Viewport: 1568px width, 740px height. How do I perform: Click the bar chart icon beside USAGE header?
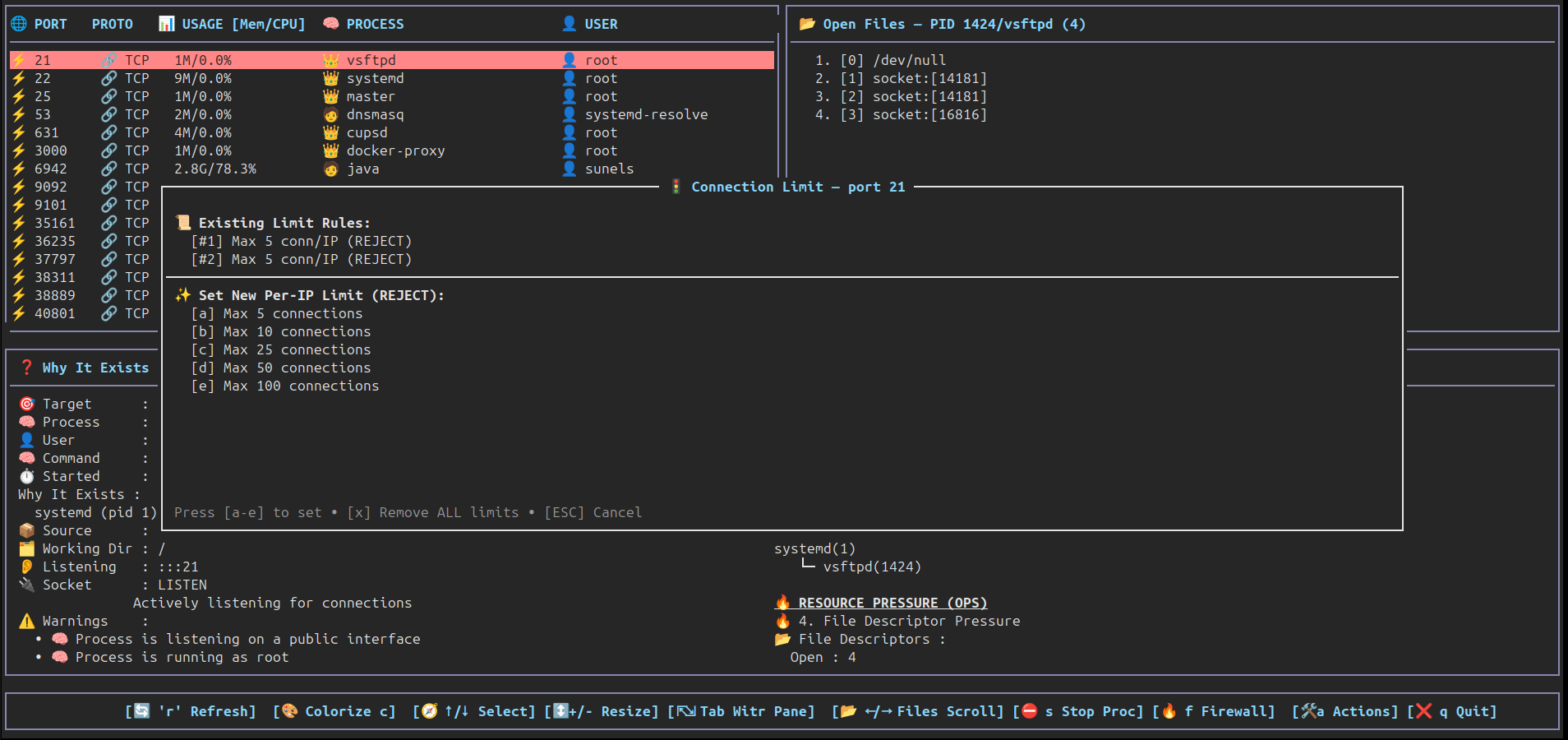166,24
